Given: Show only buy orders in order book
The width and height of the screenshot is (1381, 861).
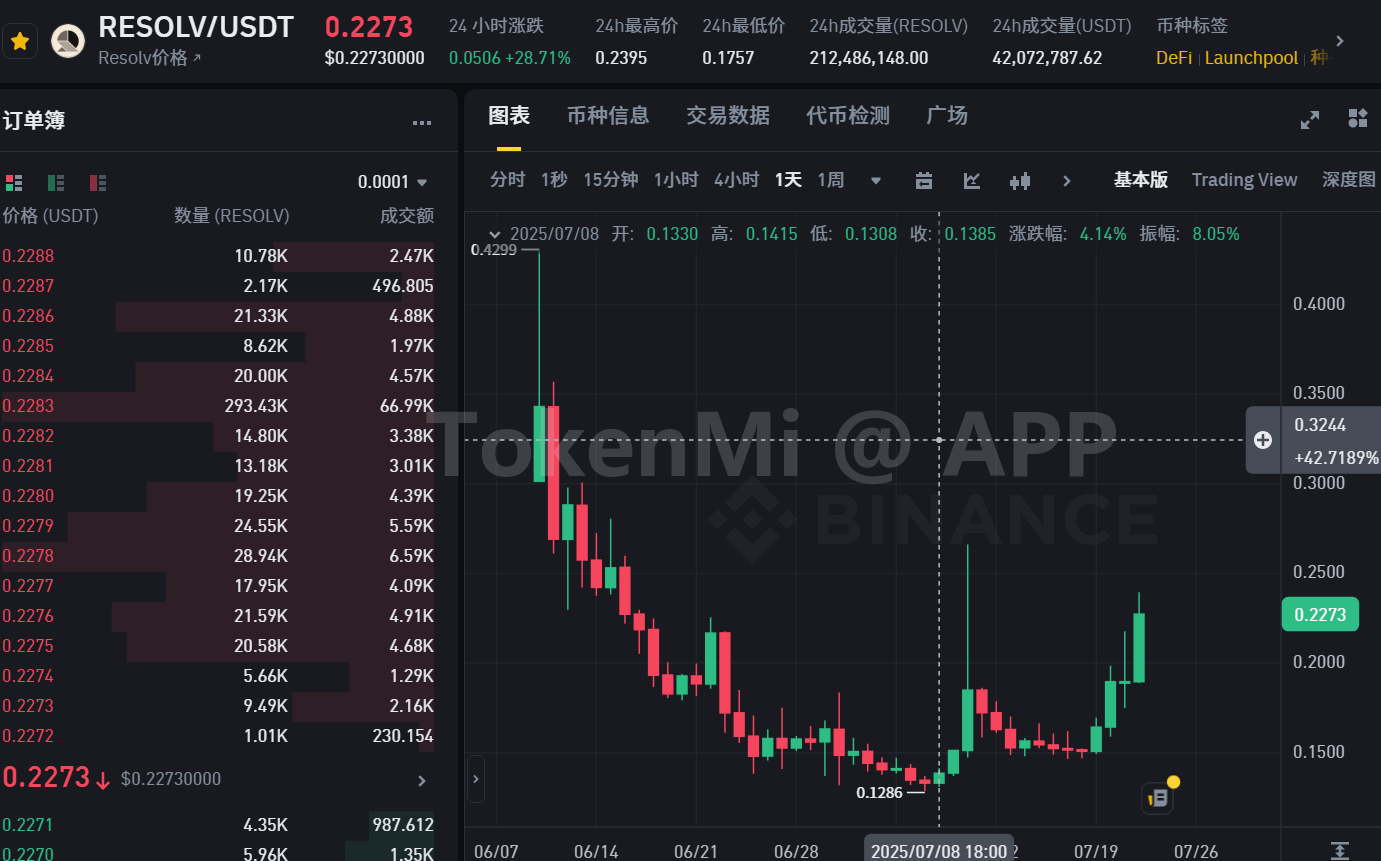Looking at the screenshot, I should [56, 182].
